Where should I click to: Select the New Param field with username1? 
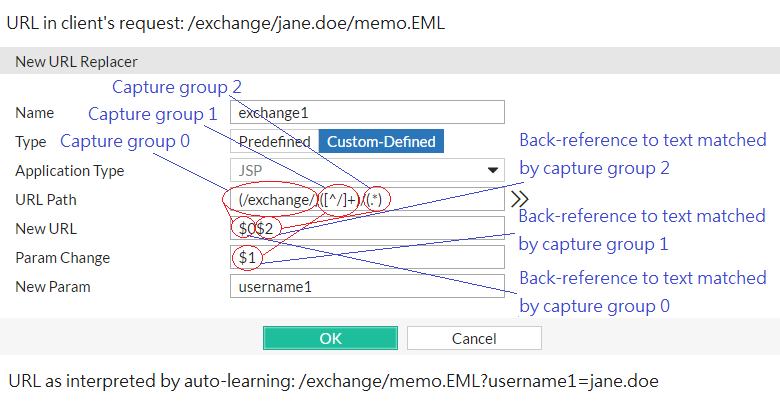click(366, 287)
